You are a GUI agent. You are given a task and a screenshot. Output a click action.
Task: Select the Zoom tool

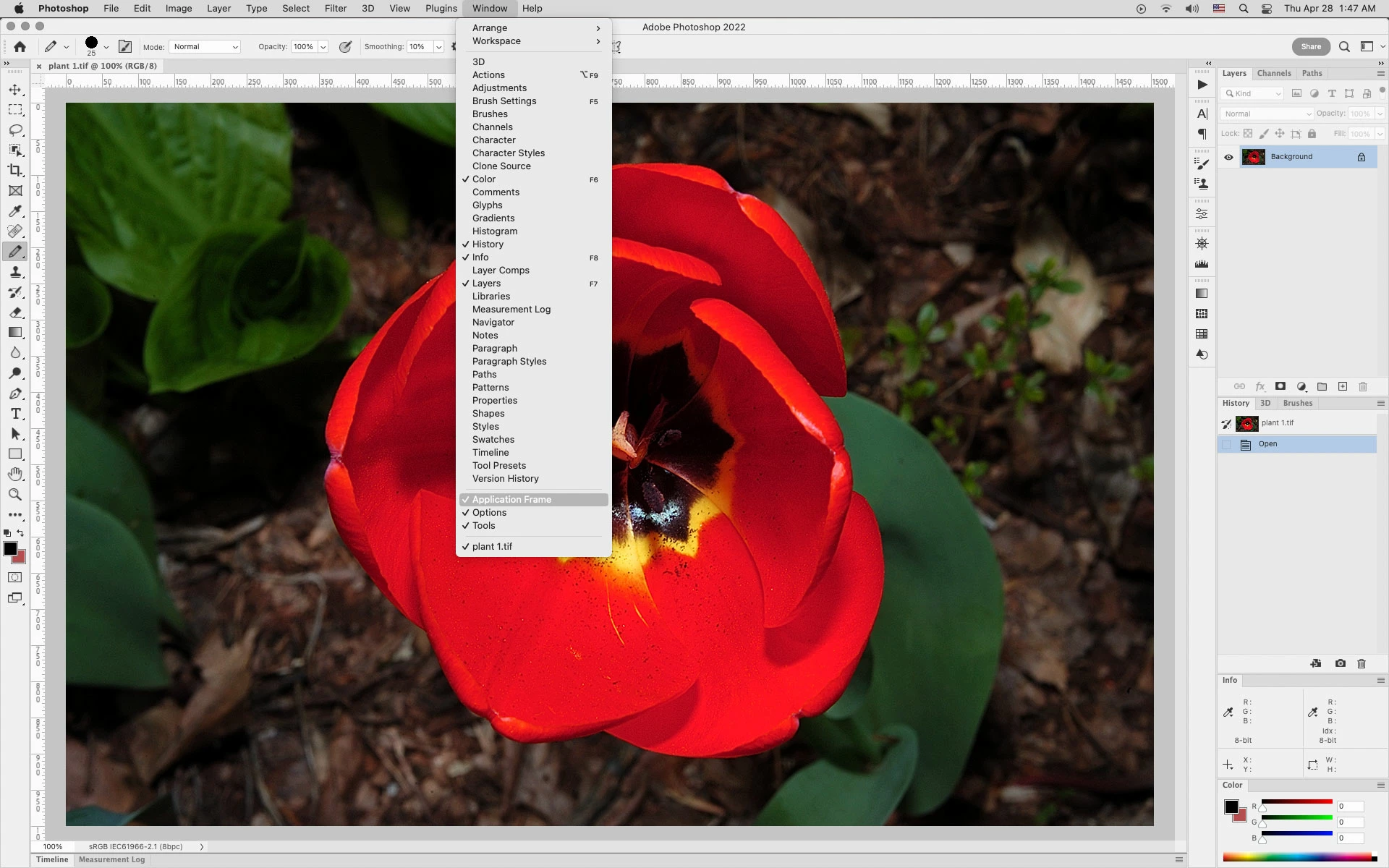tap(15, 495)
